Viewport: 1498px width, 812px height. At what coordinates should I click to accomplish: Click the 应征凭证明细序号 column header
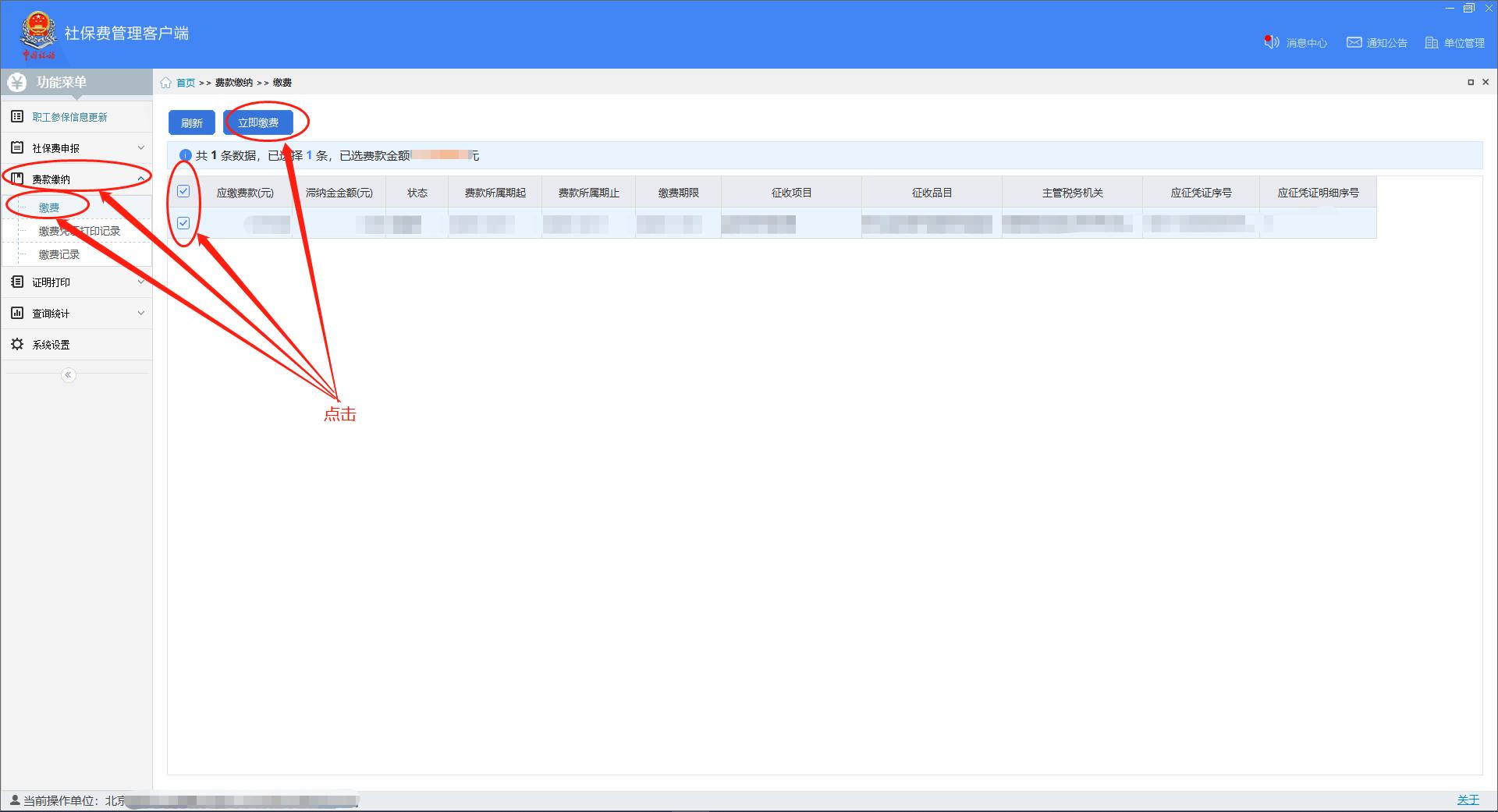(x=1319, y=193)
